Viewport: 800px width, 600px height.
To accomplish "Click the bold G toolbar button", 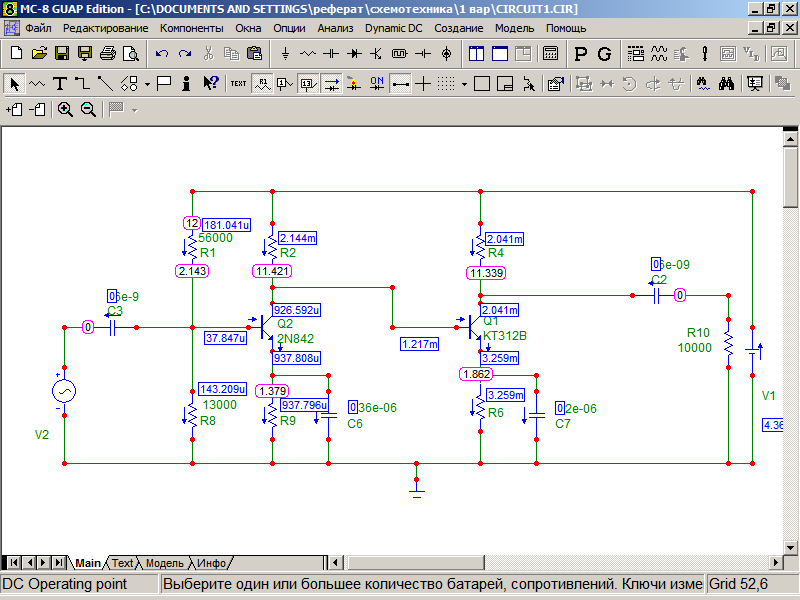I will coord(604,52).
